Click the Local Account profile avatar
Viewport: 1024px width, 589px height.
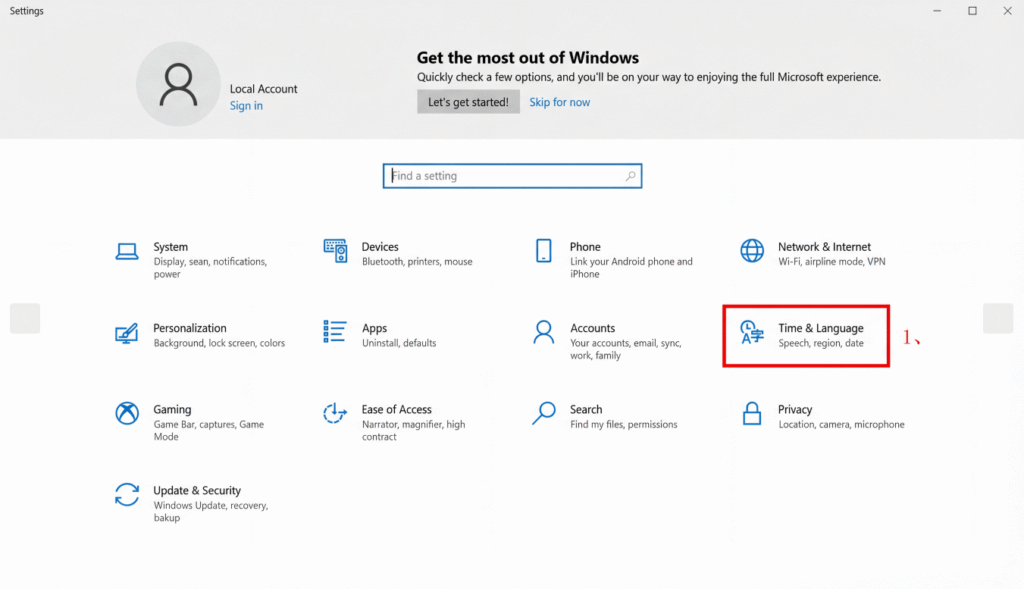coord(178,84)
